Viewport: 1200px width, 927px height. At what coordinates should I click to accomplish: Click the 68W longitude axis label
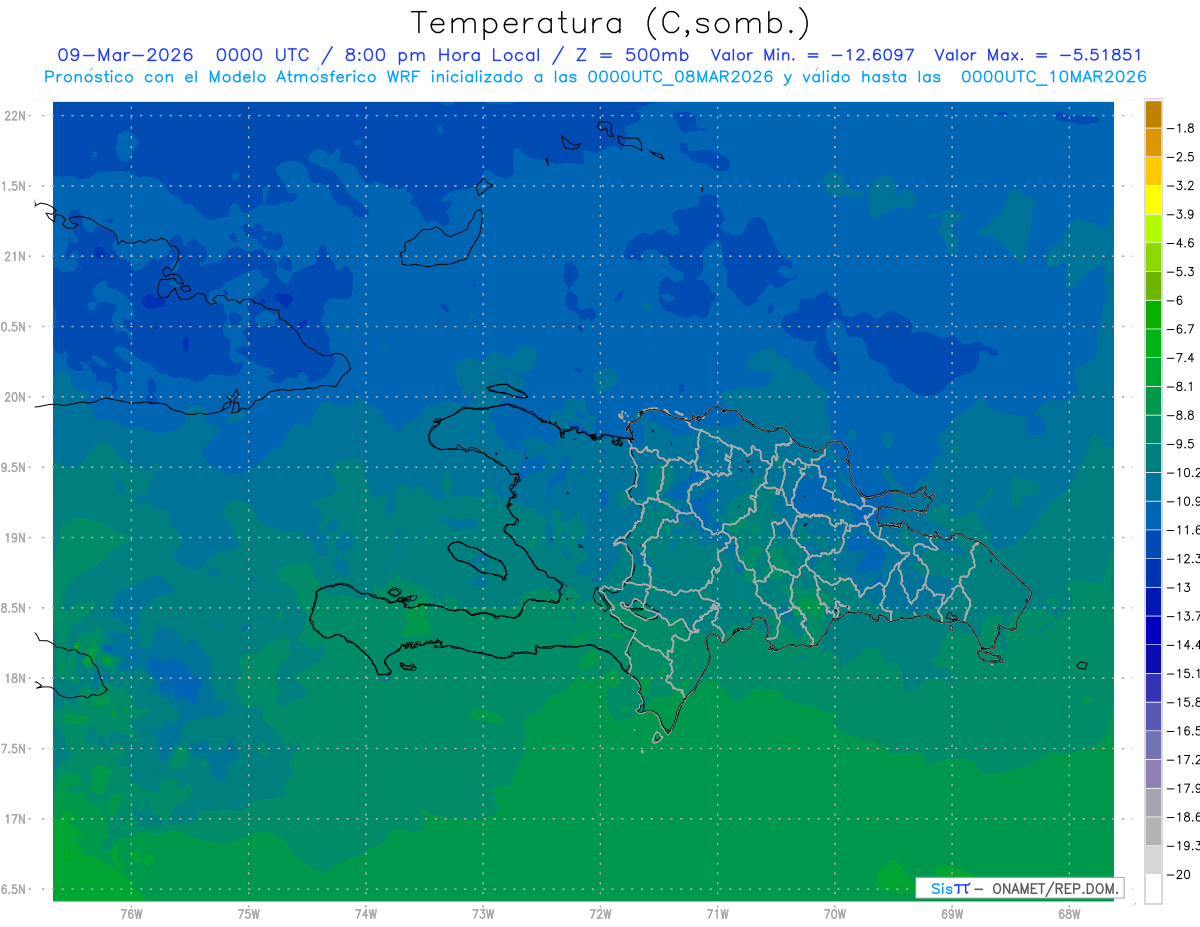pos(1068,913)
